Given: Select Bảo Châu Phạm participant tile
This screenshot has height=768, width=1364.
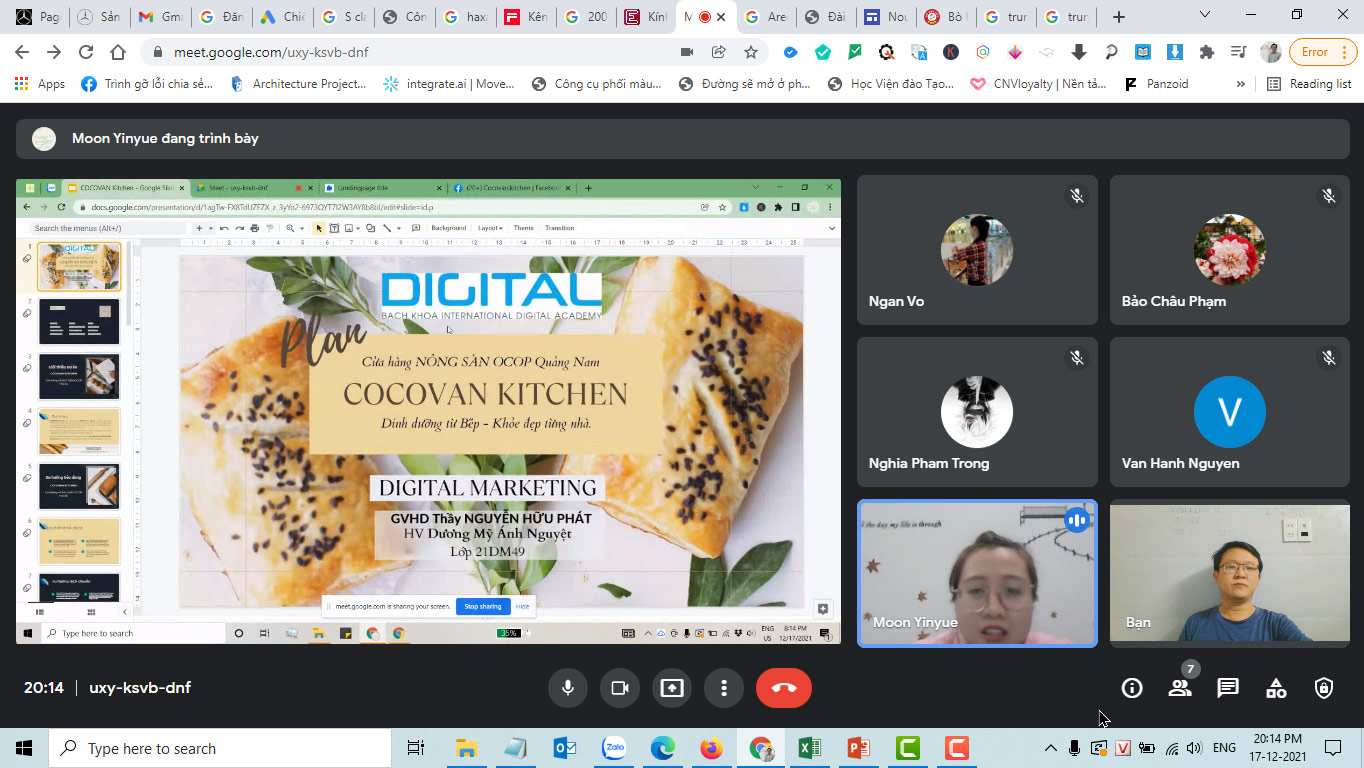Looking at the screenshot, I should [x=1230, y=250].
